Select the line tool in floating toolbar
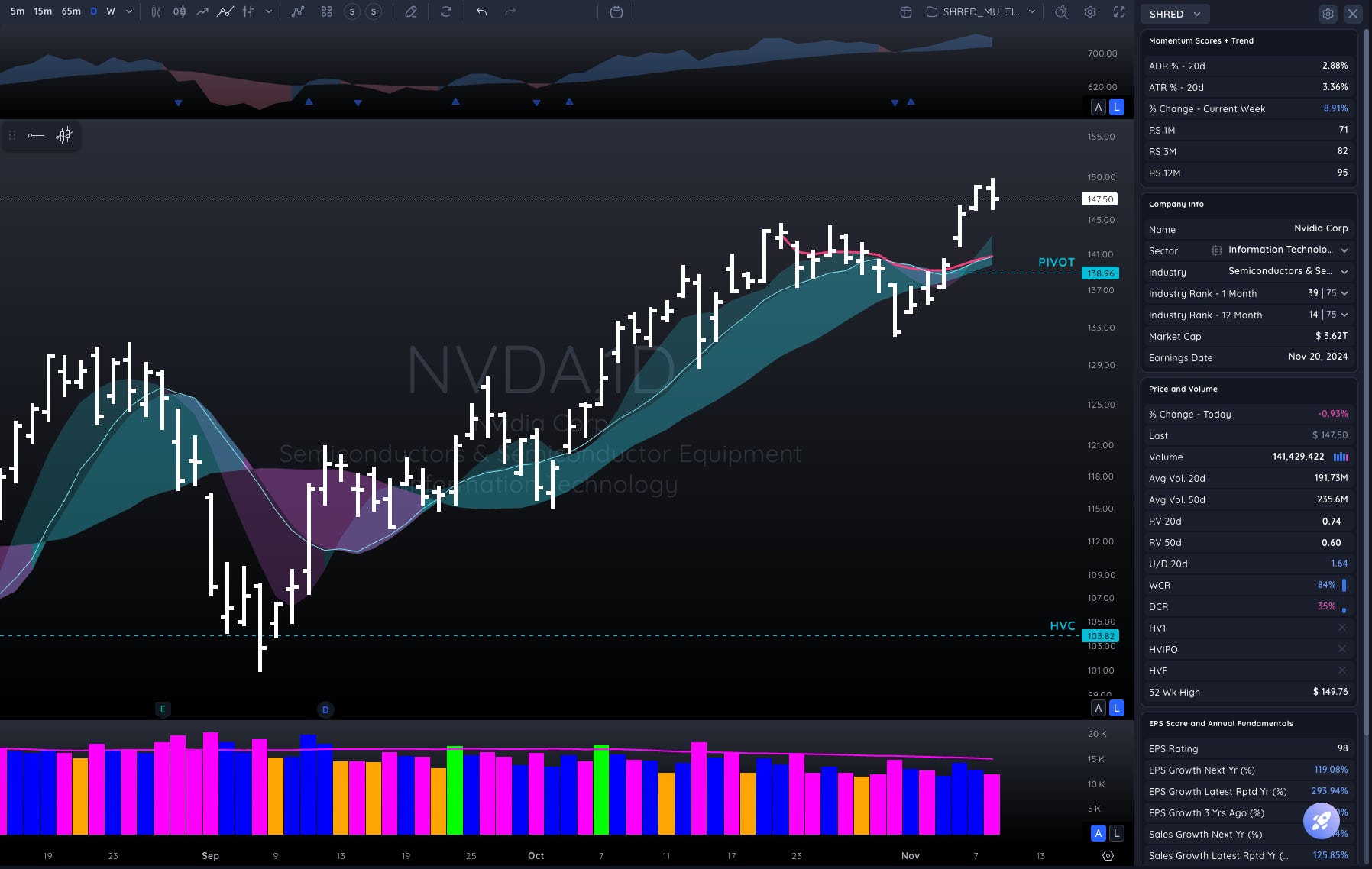Screen dimensions: 1372x869 (36, 135)
